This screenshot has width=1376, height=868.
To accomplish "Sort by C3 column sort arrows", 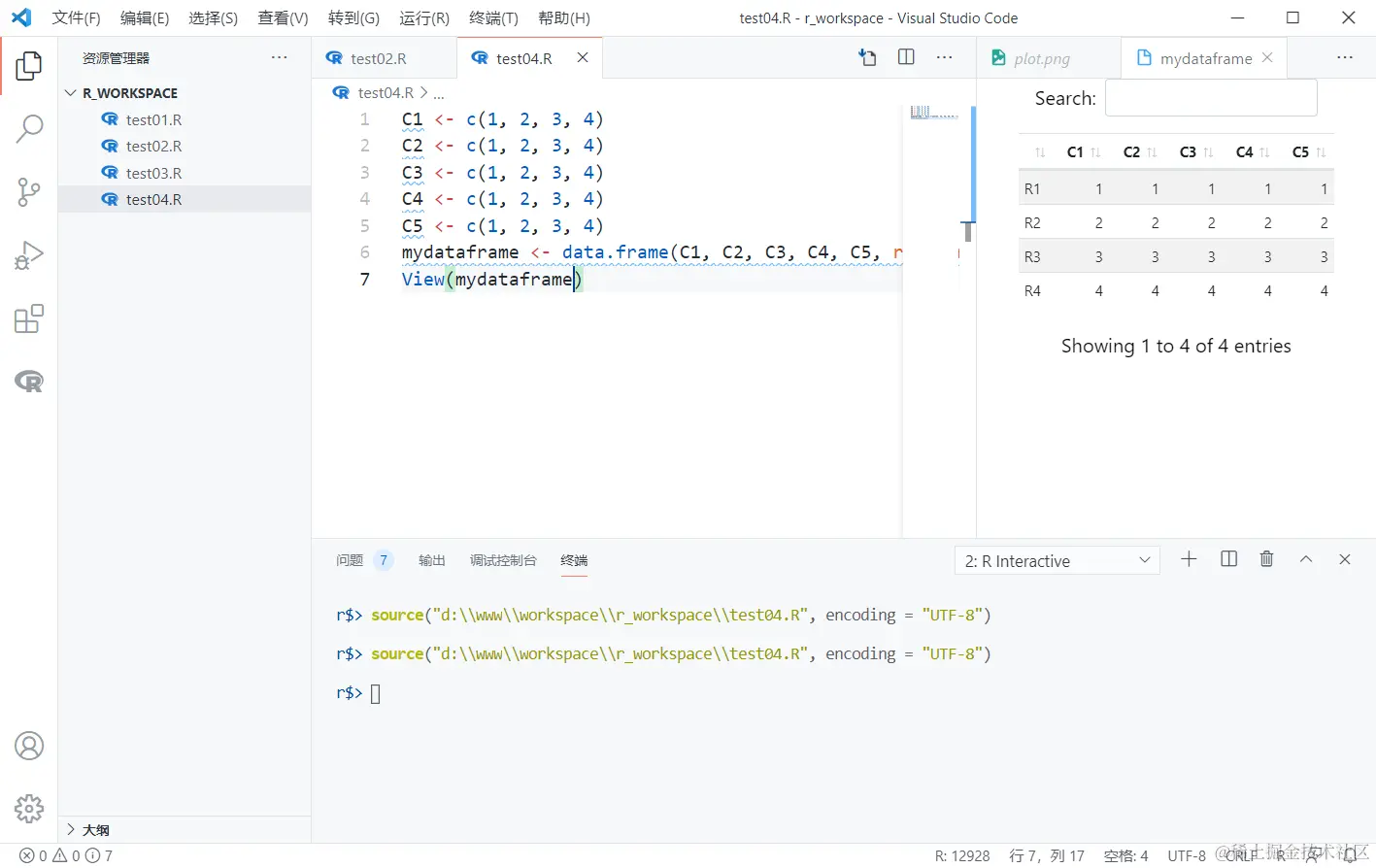I will 1209,152.
